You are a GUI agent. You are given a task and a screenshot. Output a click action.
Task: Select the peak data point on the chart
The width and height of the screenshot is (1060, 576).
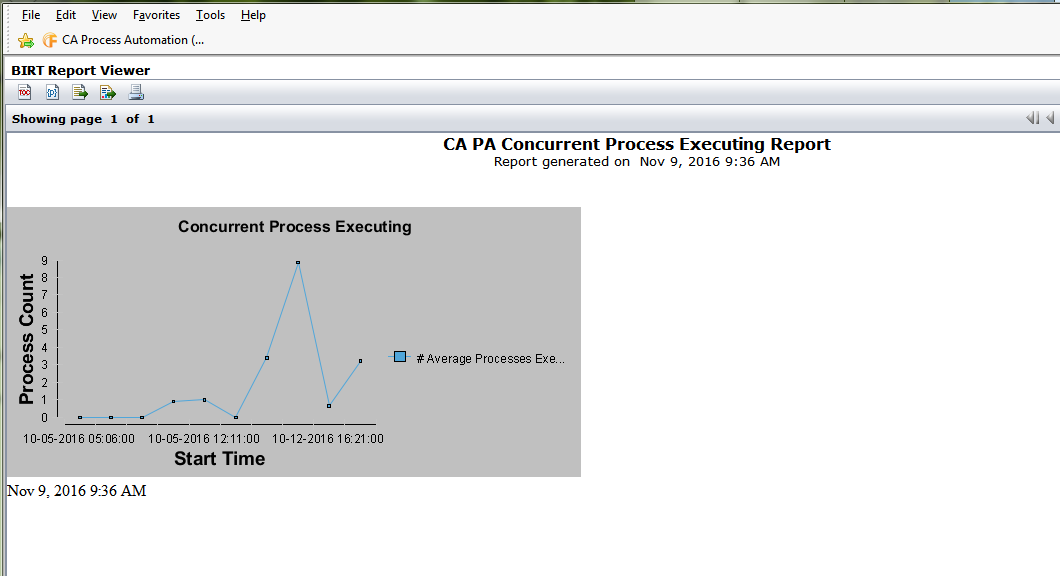(297, 262)
